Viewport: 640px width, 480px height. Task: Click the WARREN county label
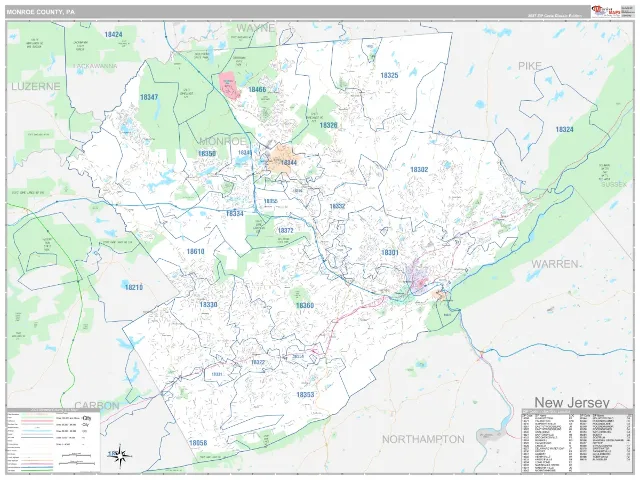[x=555, y=264]
